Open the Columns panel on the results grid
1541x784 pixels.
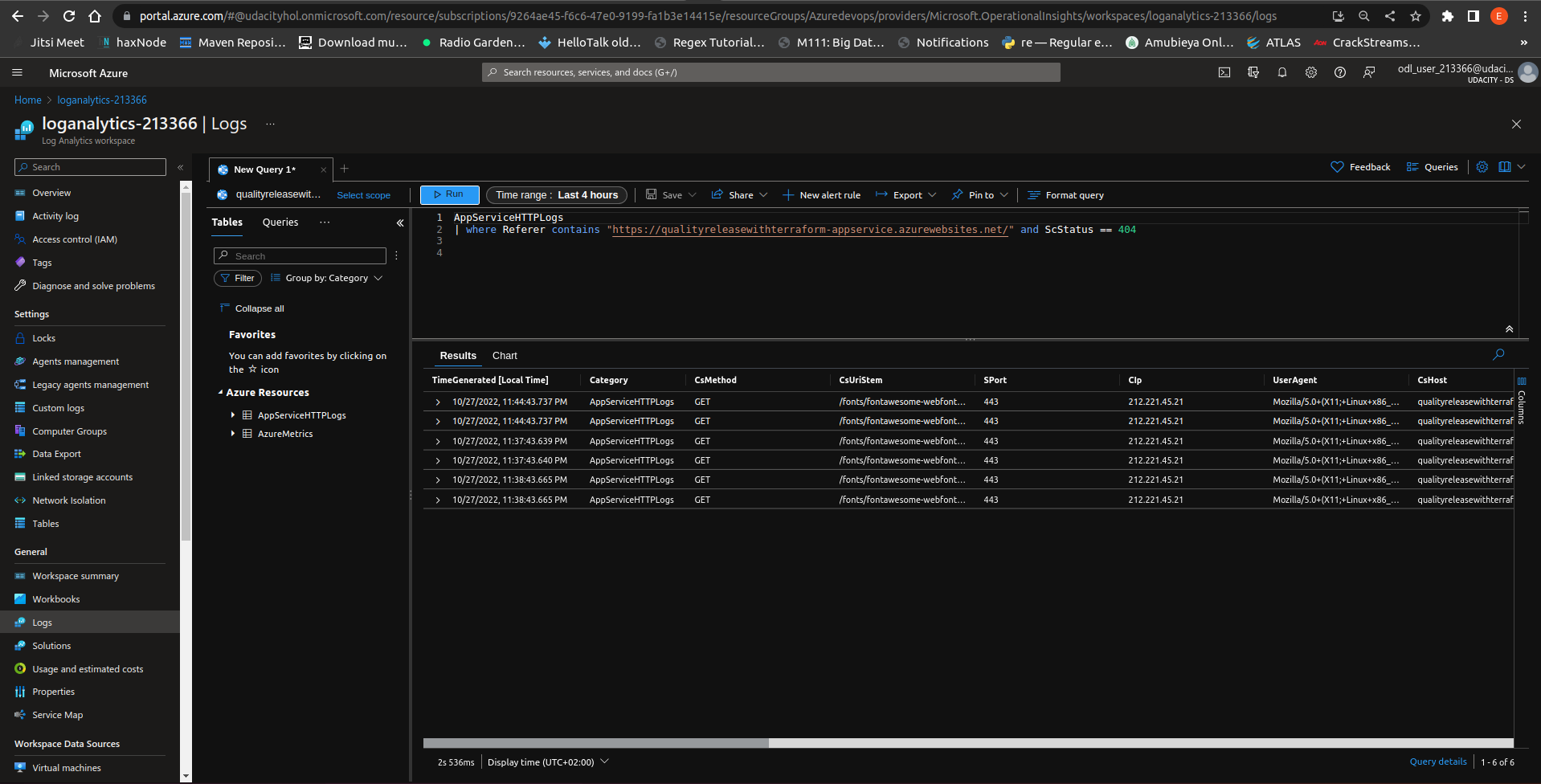click(x=1521, y=401)
